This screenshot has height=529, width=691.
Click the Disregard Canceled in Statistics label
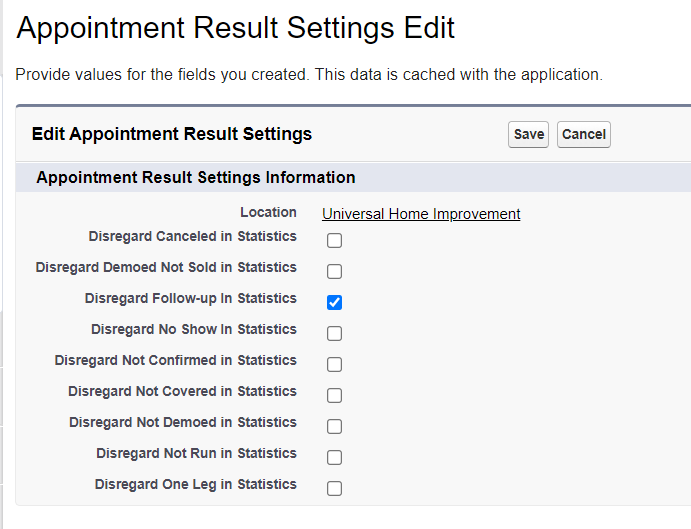click(x=193, y=236)
